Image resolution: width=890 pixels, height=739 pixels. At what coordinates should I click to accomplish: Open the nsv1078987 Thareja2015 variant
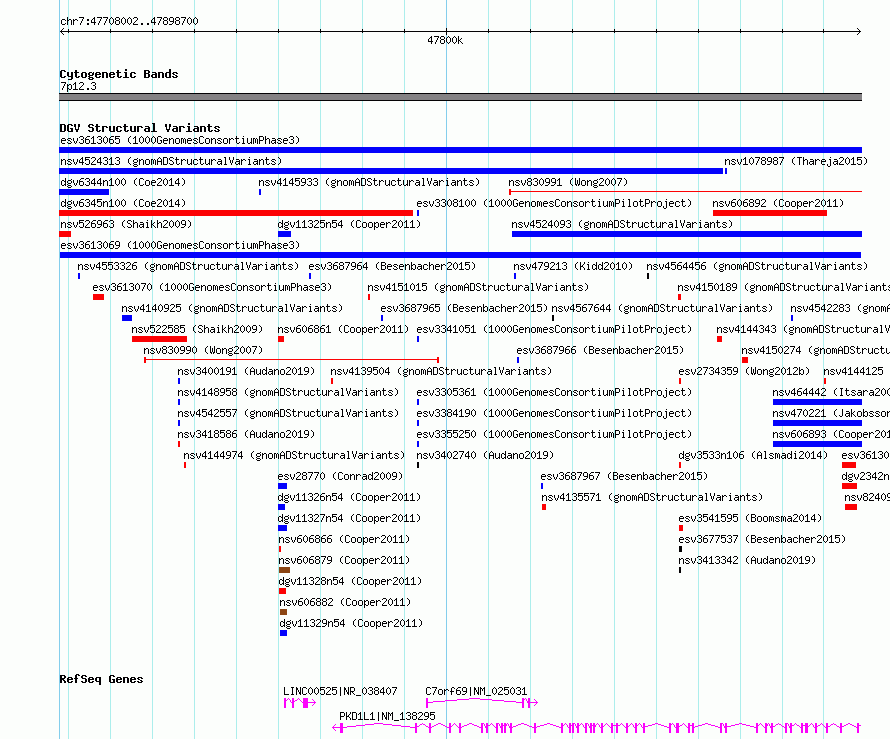(x=796, y=161)
